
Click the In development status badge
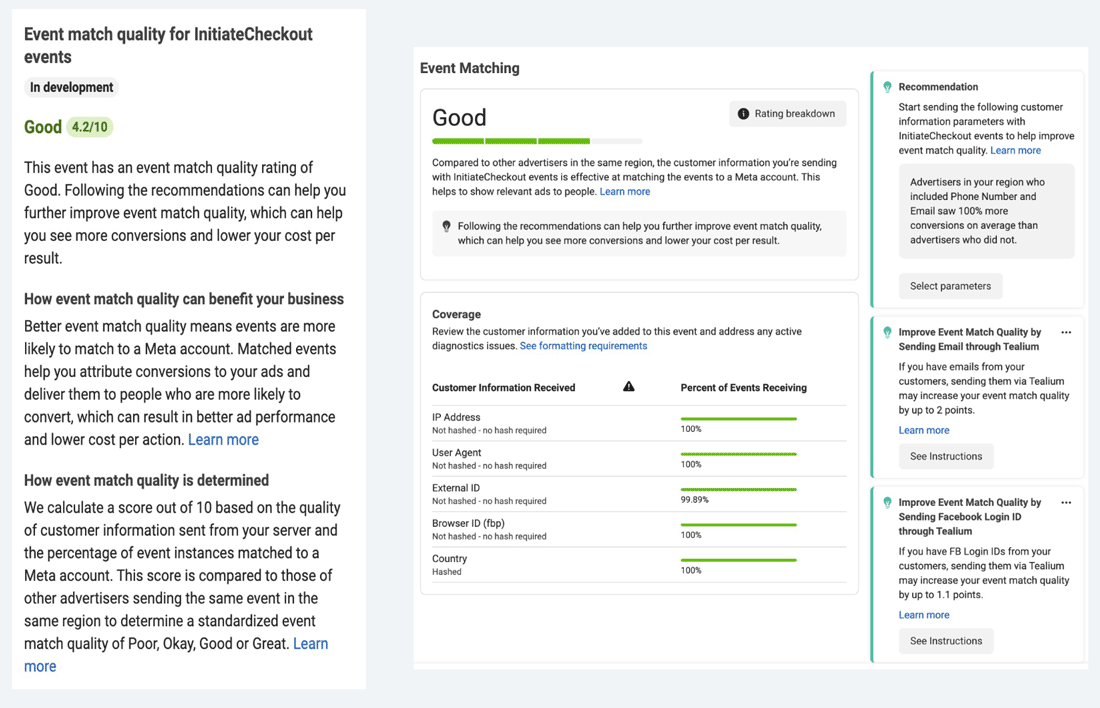70,87
